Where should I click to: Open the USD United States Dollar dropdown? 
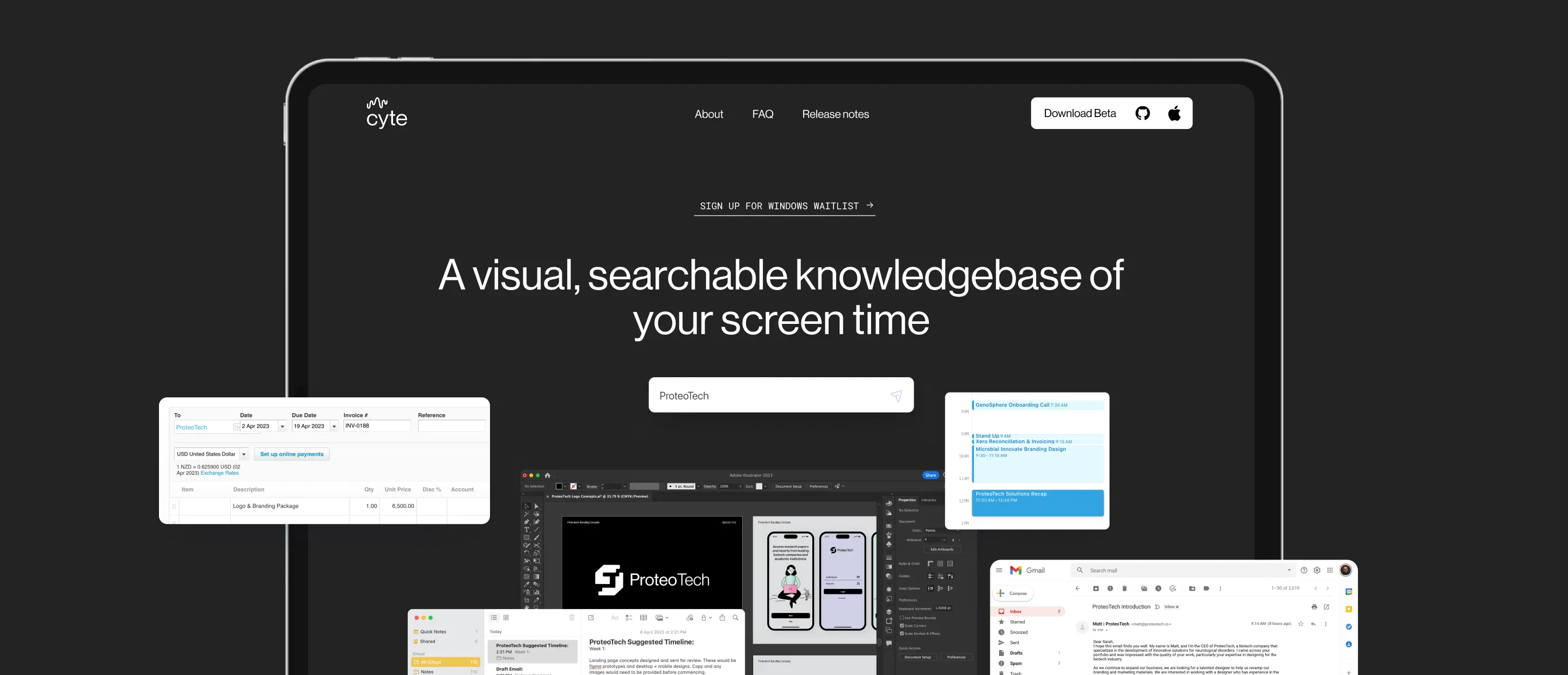243,454
